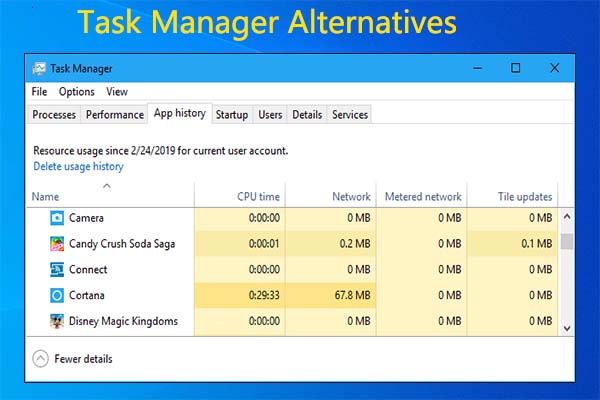Switch to the Services tab
The height and width of the screenshot is (400, 600).
tap(350, 114)
